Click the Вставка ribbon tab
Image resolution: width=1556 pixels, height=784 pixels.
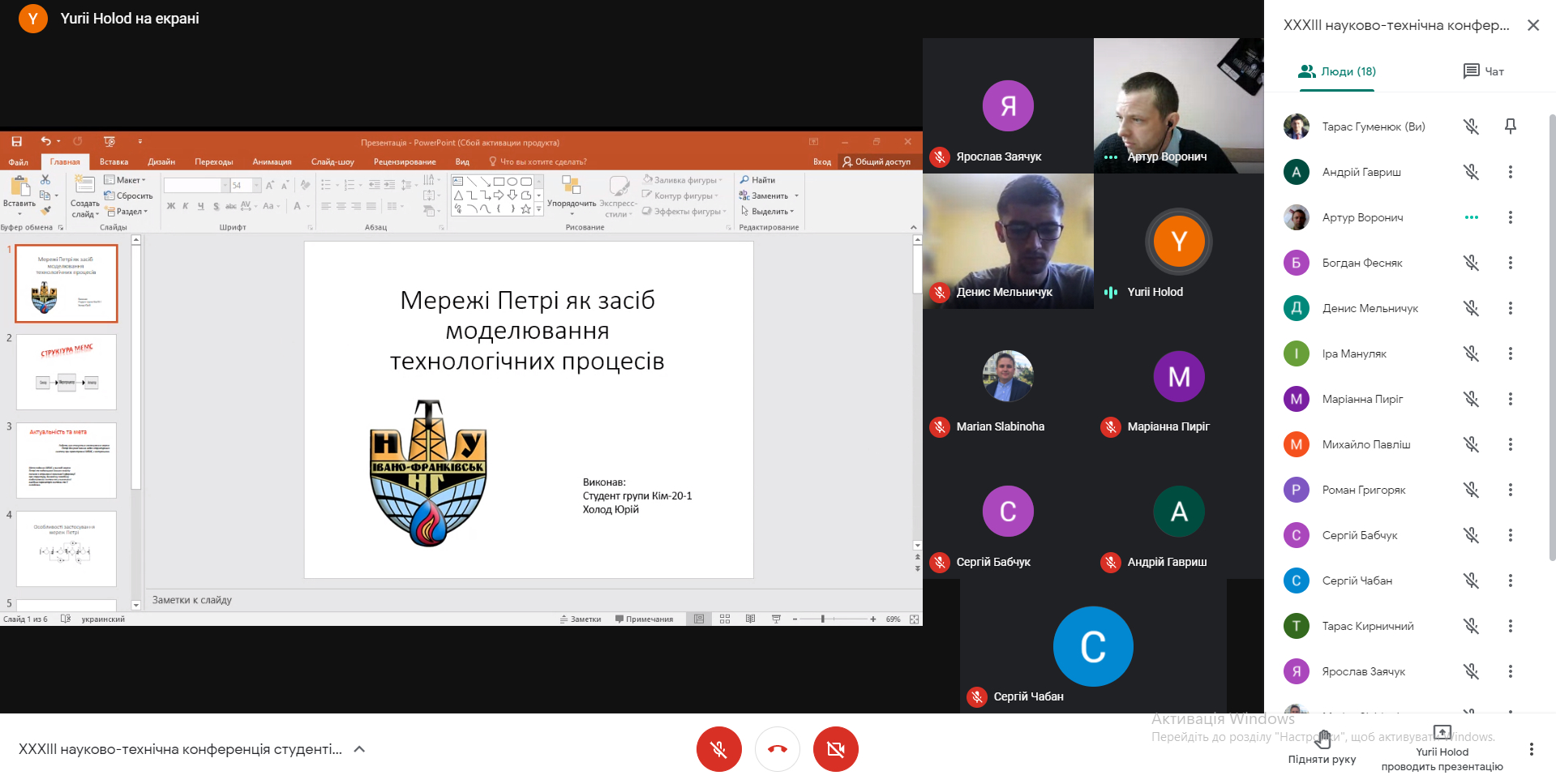coord(114,162)
